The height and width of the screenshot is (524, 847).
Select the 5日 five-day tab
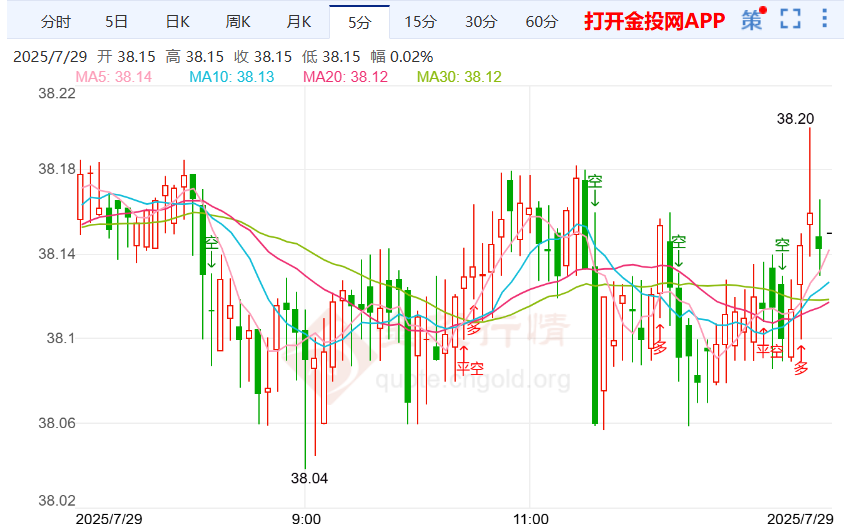point(117,21)
